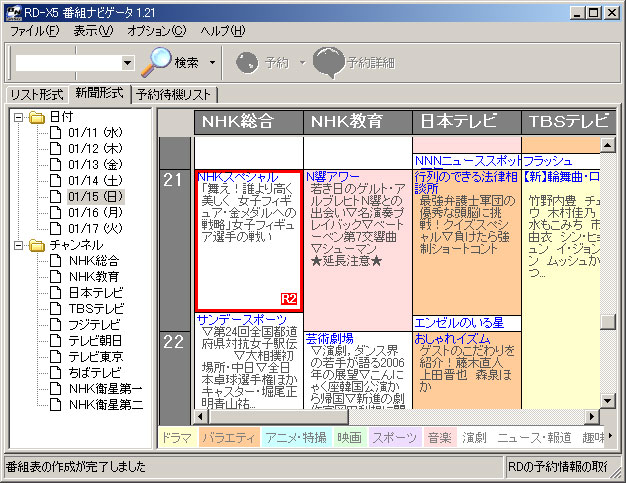Open the おしゃれイズム program link
Screen dimensions: 626x483
click(452, 339)
